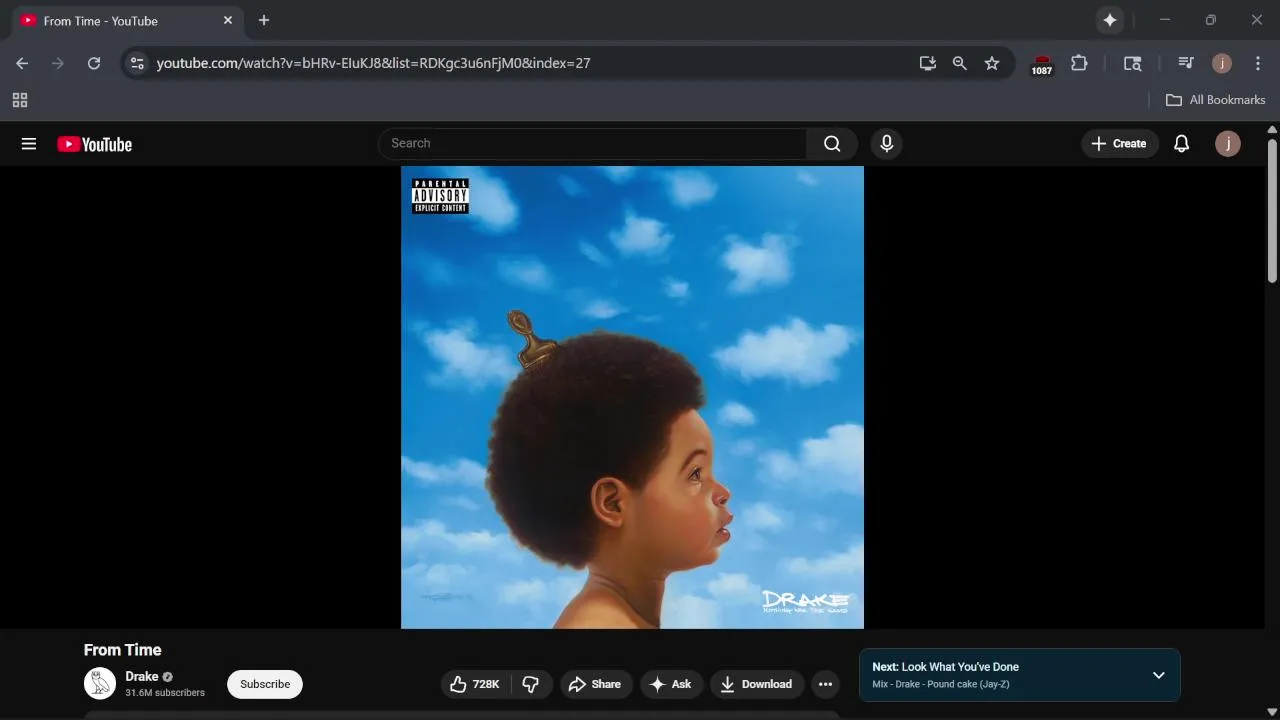Select the From Time - YouTube tab

(128, 20)
